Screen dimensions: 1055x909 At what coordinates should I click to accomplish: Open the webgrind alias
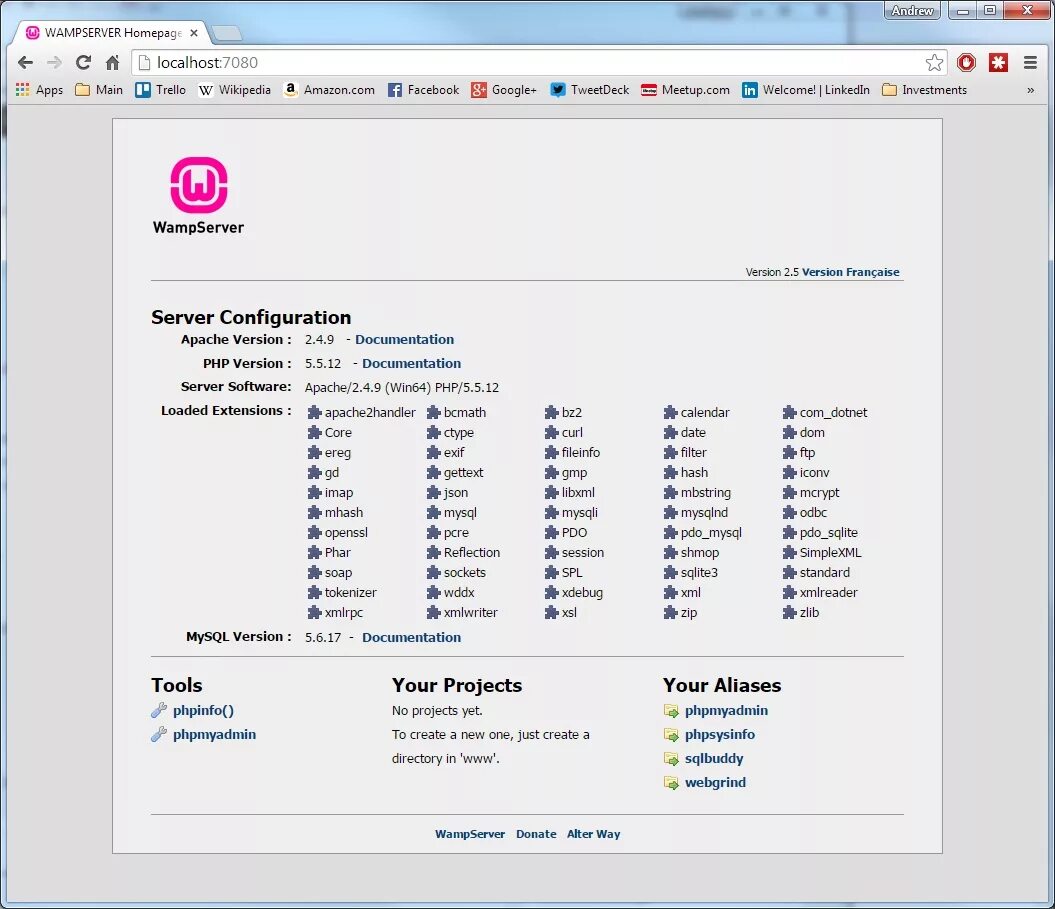click(715, 782)
